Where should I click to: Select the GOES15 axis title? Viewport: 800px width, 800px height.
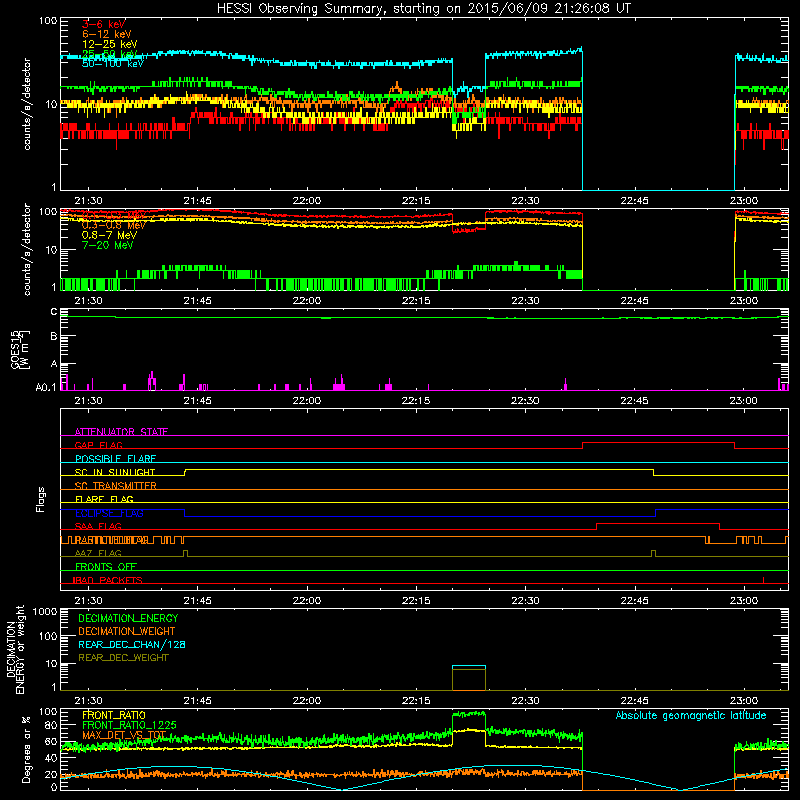(x=20, y=350)
